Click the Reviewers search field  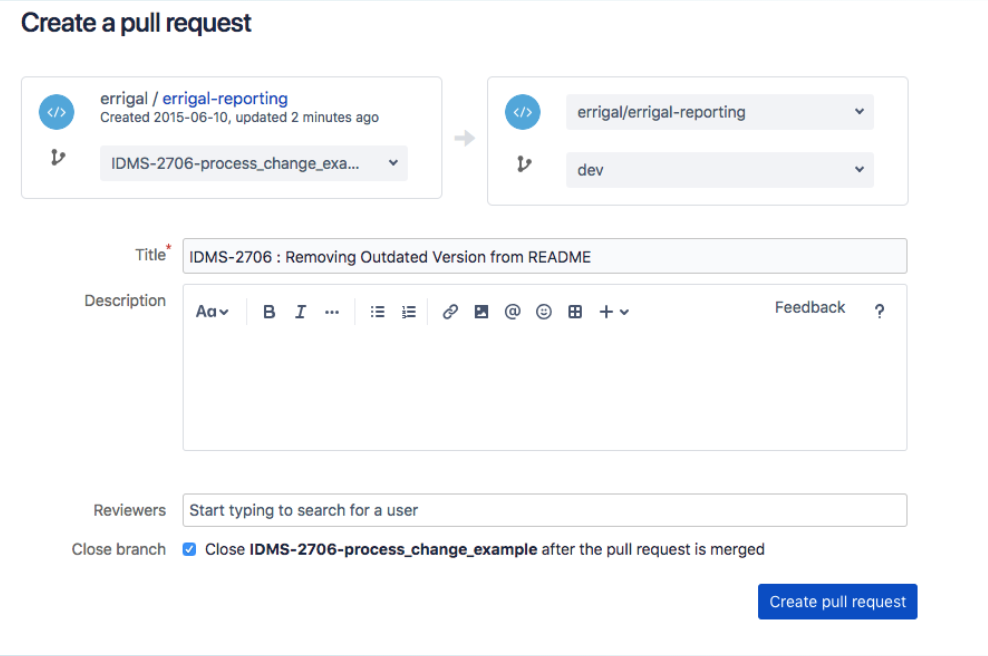click(544, 510)
